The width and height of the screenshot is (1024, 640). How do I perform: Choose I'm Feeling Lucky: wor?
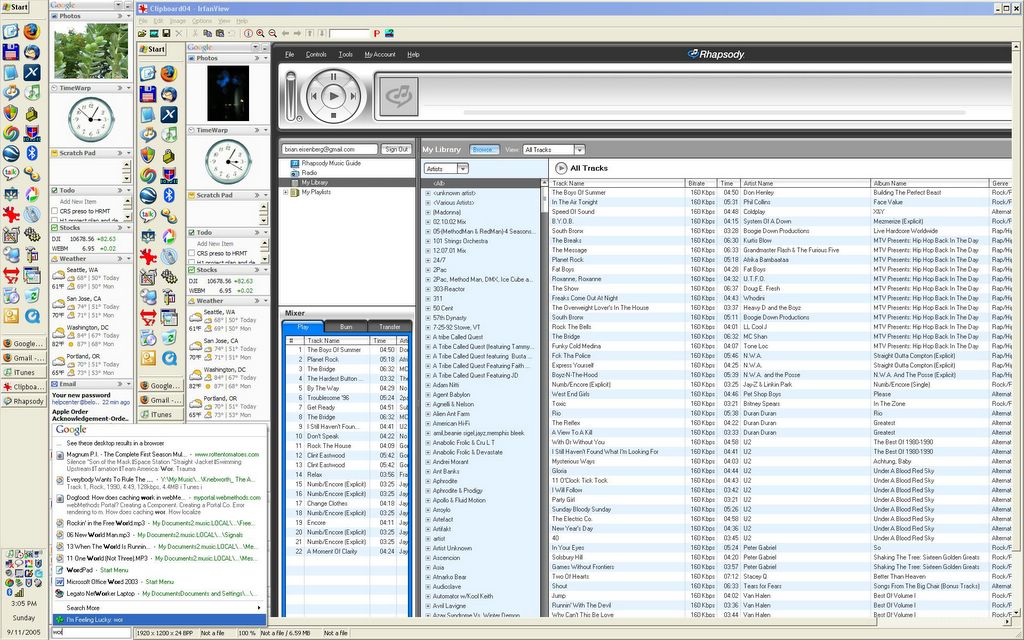point(159,620)
